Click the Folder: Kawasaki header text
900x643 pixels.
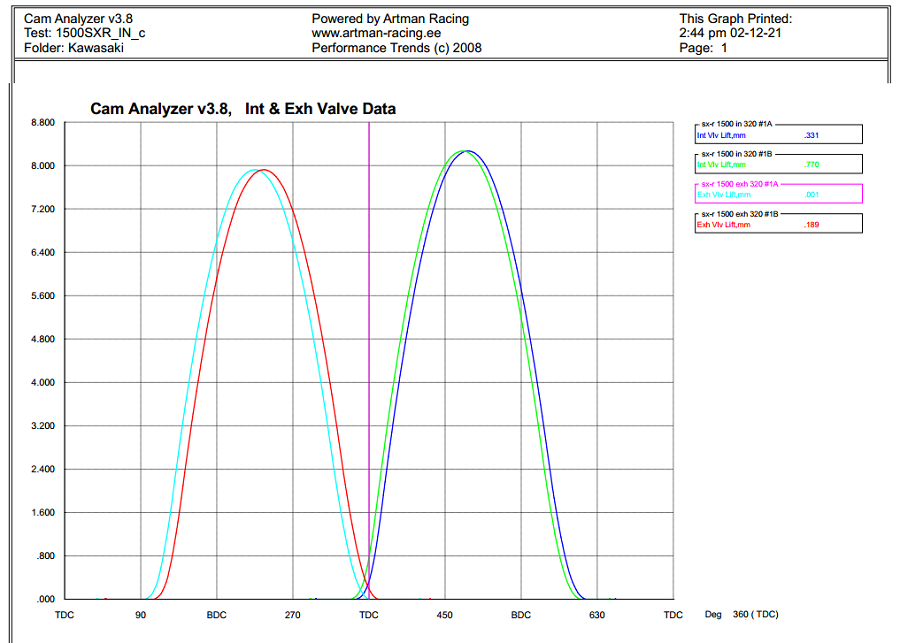[67, 47]
